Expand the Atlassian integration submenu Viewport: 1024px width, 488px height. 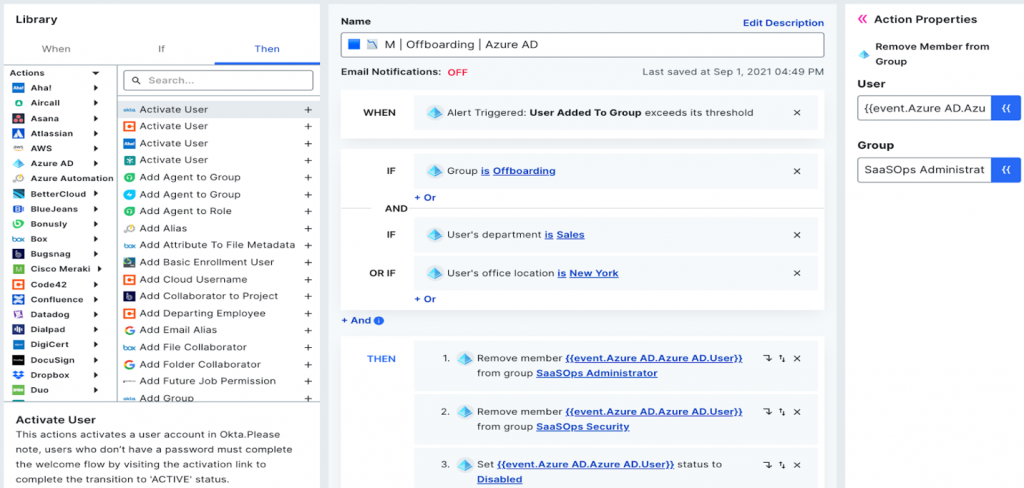point(96,133)
